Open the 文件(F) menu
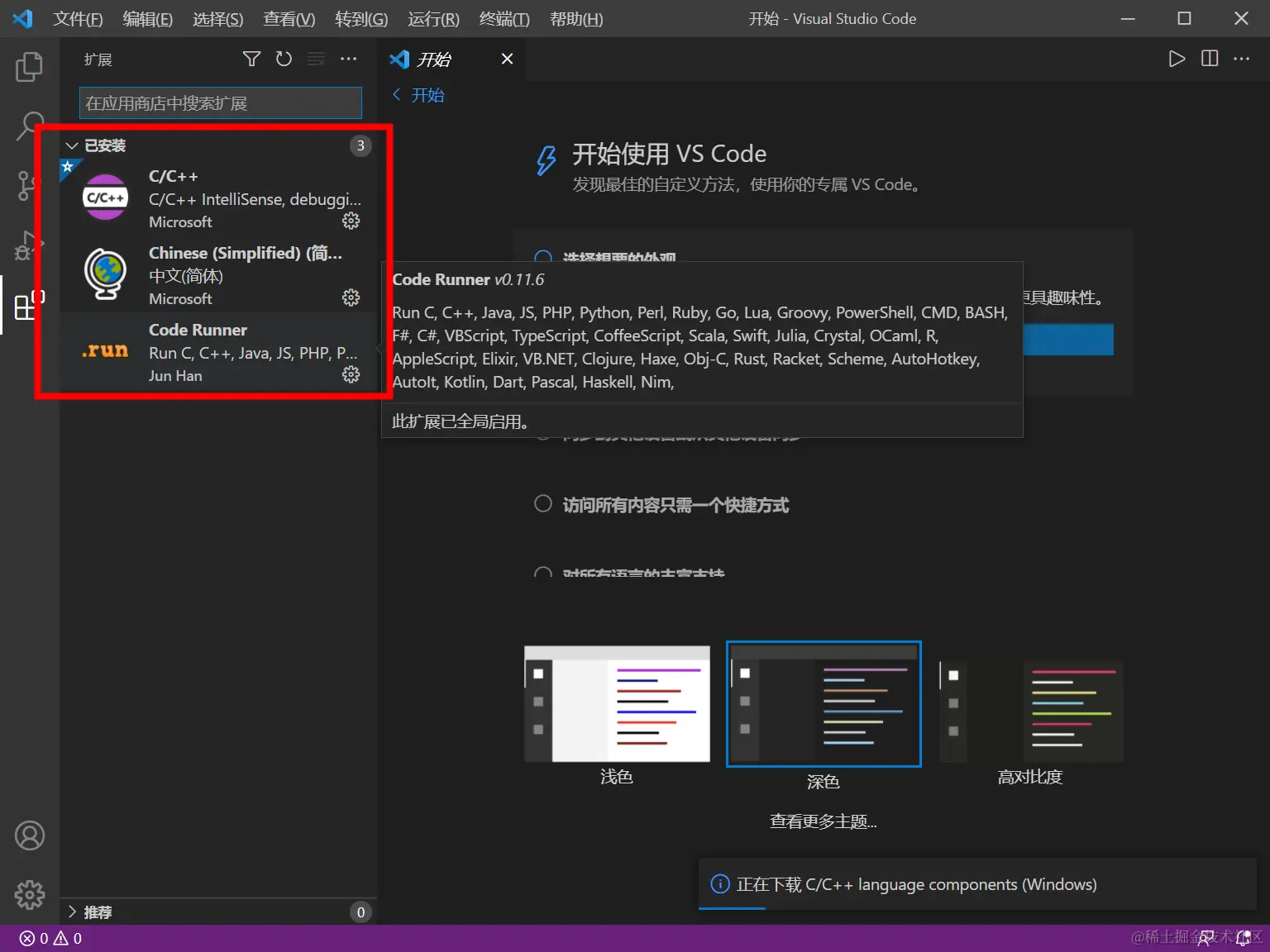Viewport: 1270px width, 952px height. coord(78,18)
